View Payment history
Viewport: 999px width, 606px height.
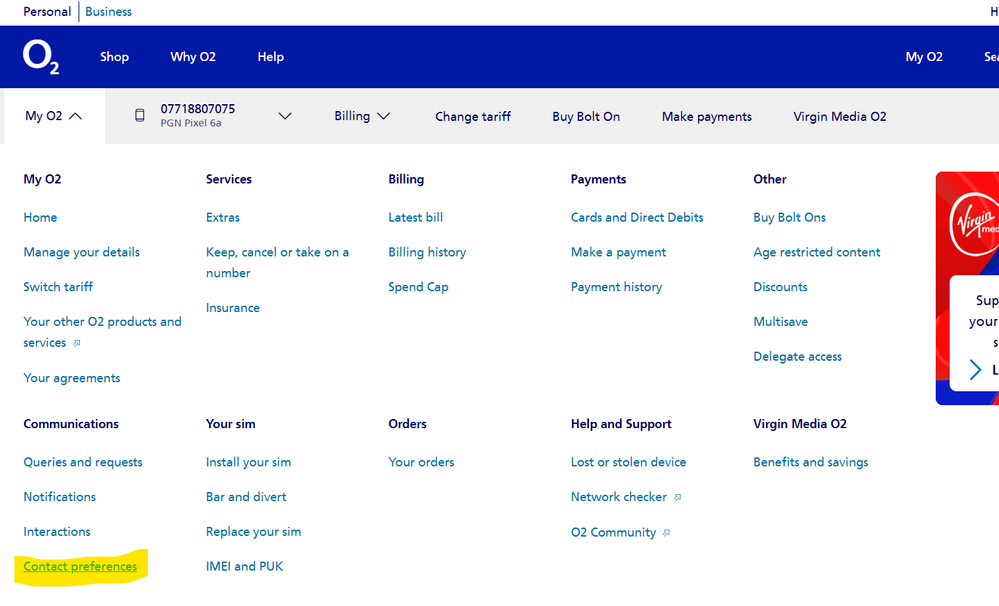point(616,287)
